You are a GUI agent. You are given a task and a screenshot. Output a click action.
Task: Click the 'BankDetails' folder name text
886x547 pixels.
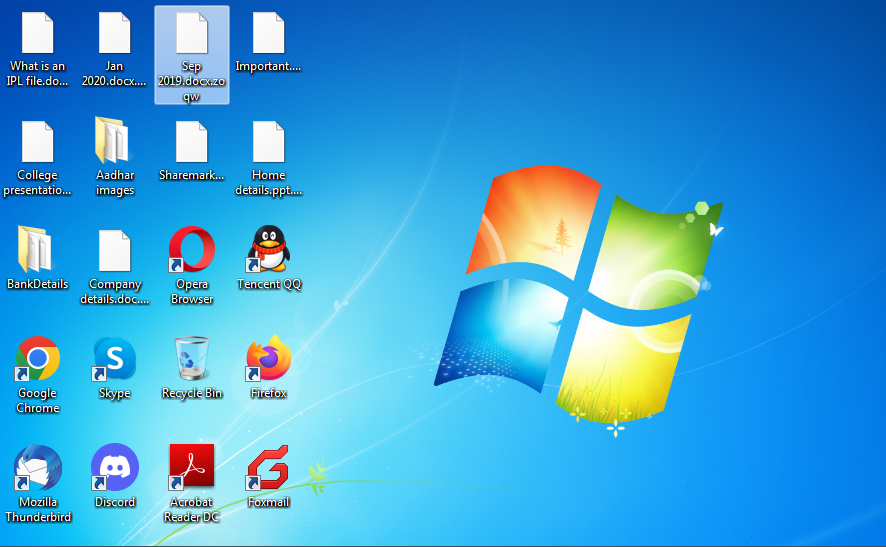pyautogui.click(x=37, y=284)
